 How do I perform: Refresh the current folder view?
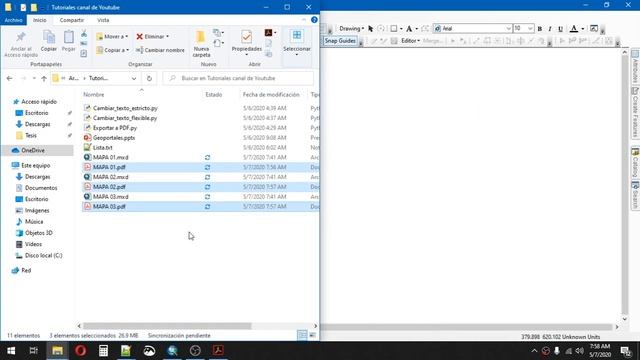click(x=149, y=78)
